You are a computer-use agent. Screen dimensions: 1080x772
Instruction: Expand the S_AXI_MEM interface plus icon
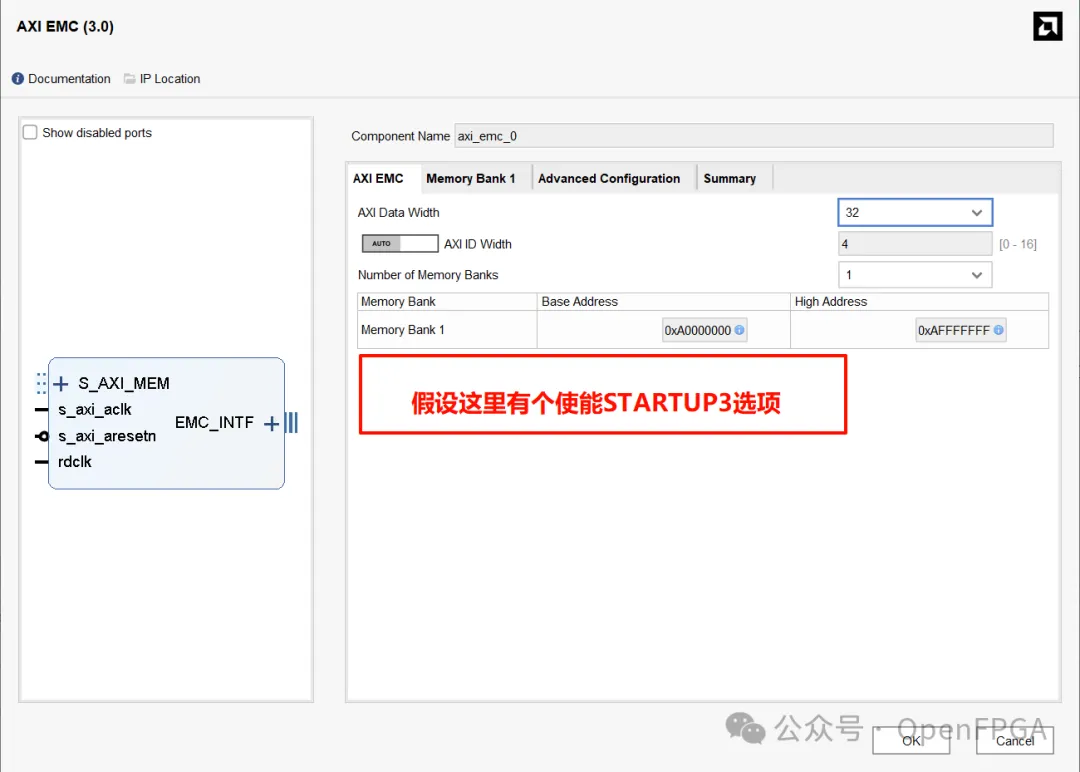tap(61, 384)
